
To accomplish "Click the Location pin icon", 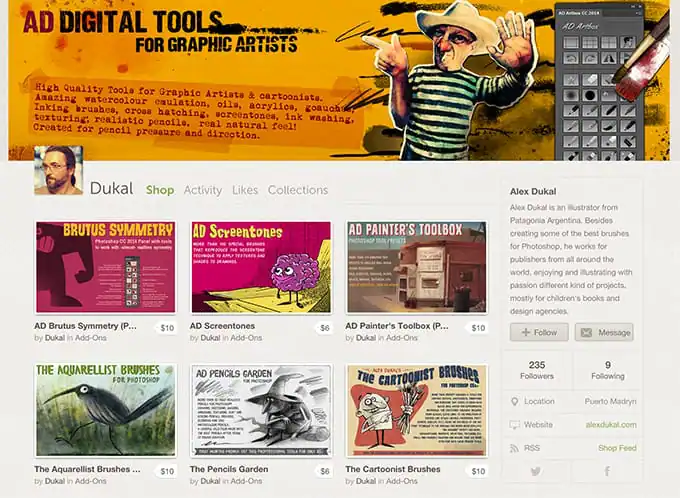I will [x=514, y=402].
